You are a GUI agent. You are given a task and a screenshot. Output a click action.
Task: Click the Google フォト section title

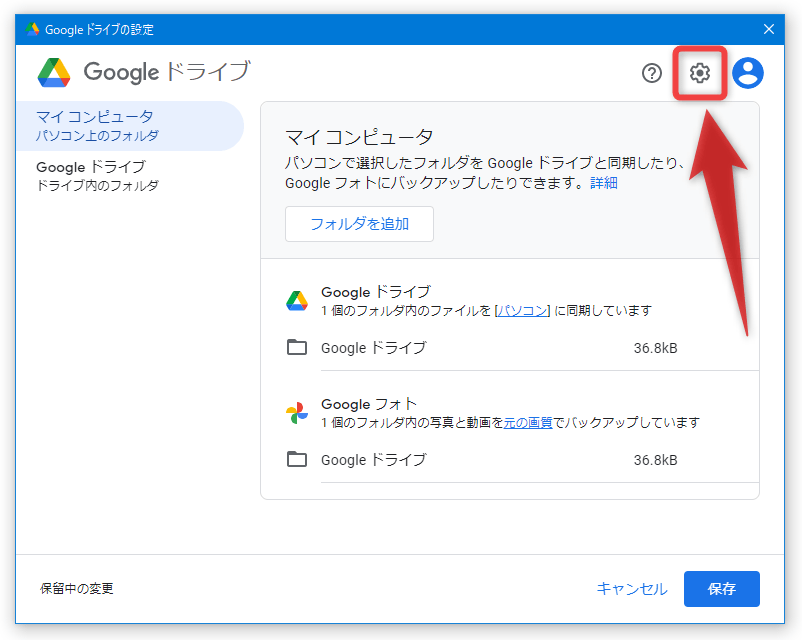(369, 404)
